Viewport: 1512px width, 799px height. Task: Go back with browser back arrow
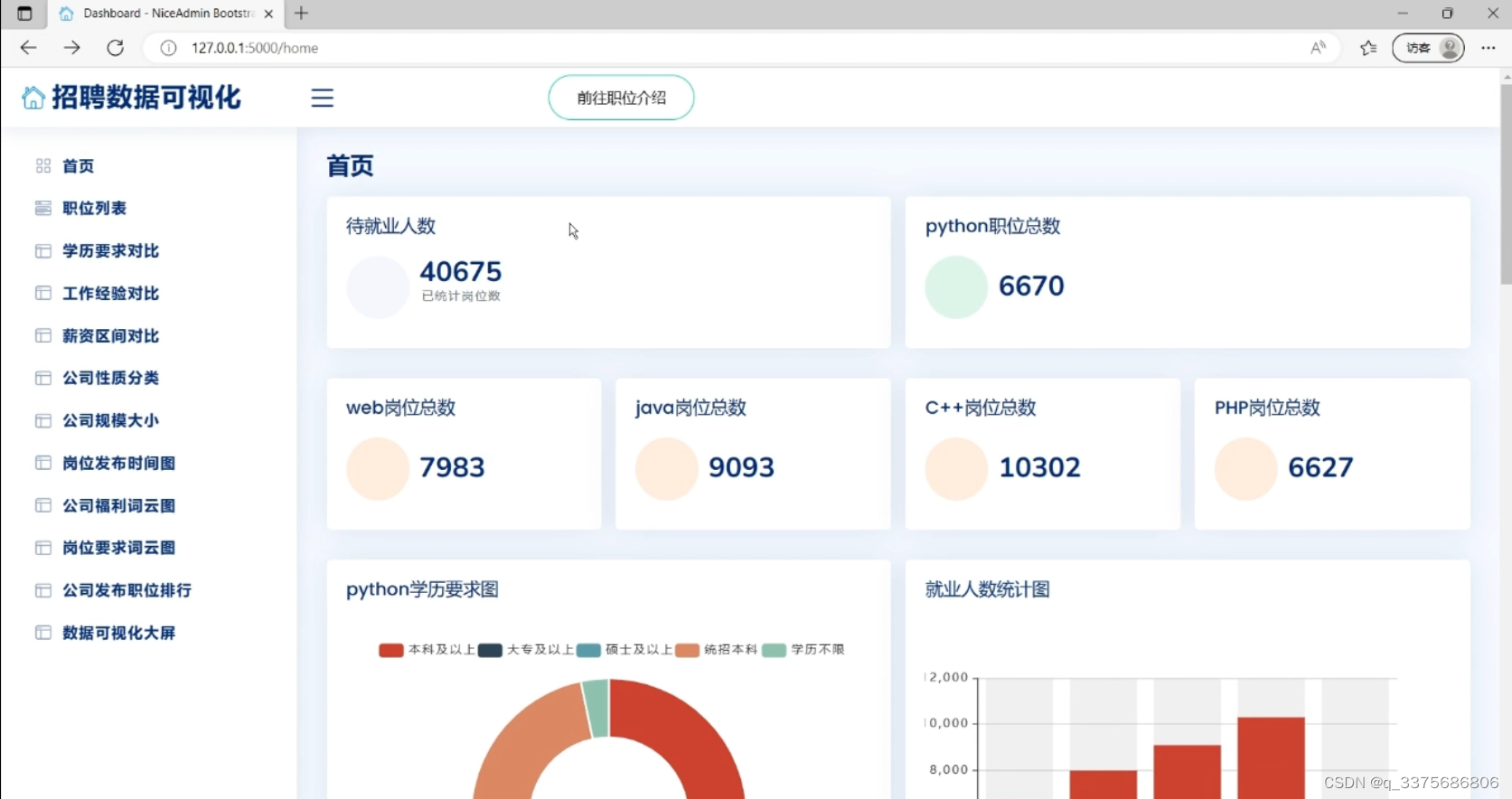[x=28, y=48]
